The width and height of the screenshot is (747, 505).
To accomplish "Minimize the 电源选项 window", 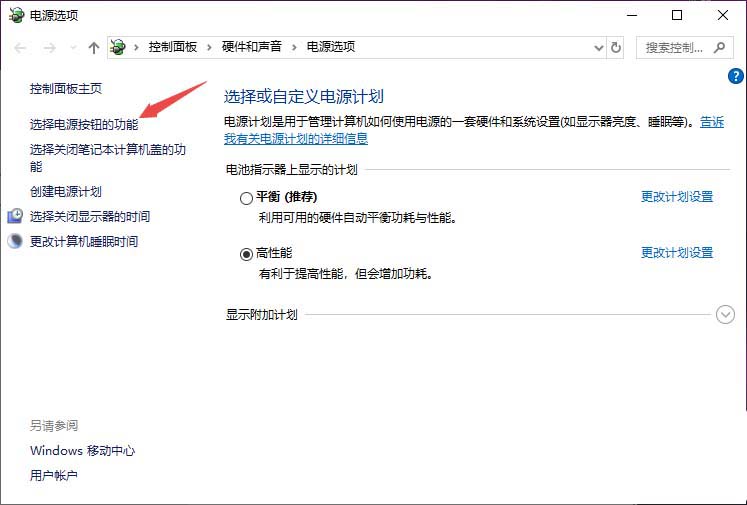I will (x=632, y=15).
